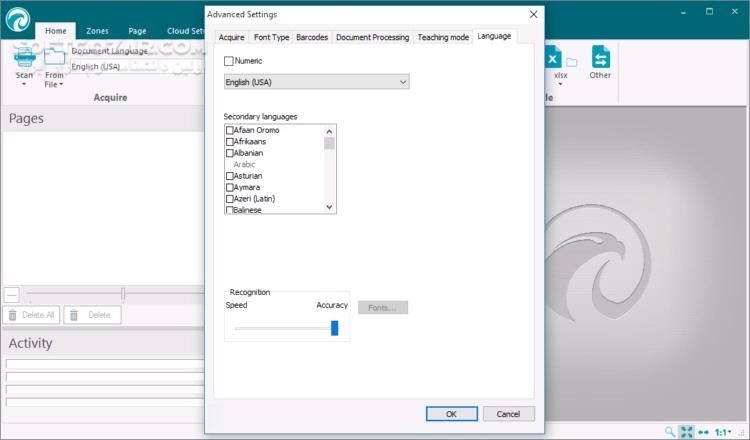The width and height of the screenshot is (750, 440).
Task: Click the secondary languages scrollbar down arrow
Action: point(330,206)
